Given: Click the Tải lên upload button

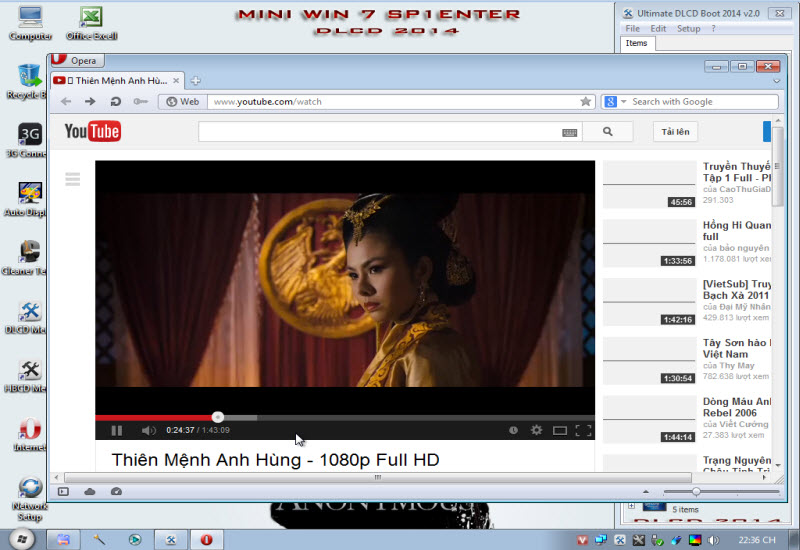Looking at the screenshot, I should tap(675, 132).
